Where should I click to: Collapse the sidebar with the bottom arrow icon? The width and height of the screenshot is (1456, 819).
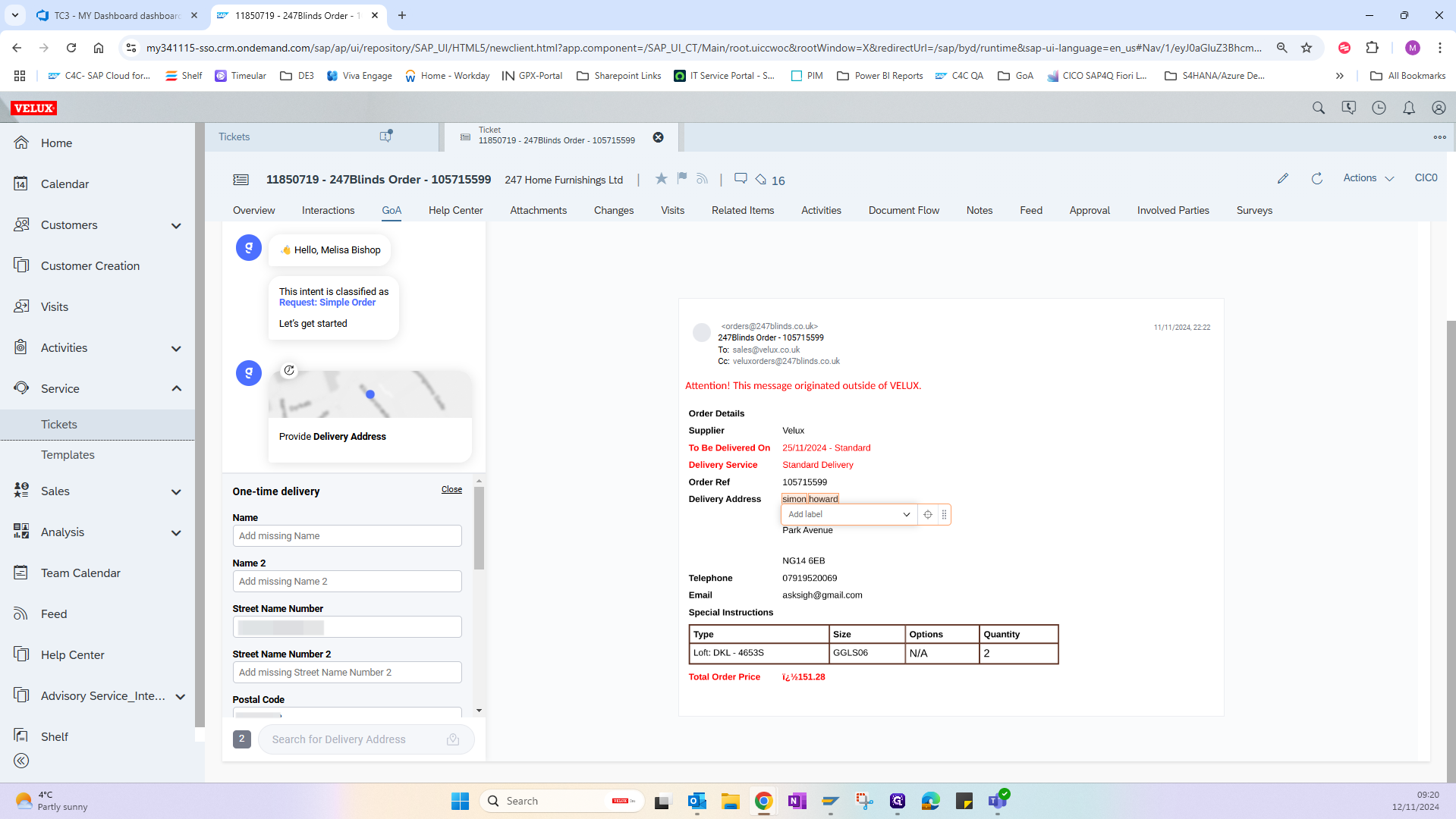click(21, 761)
